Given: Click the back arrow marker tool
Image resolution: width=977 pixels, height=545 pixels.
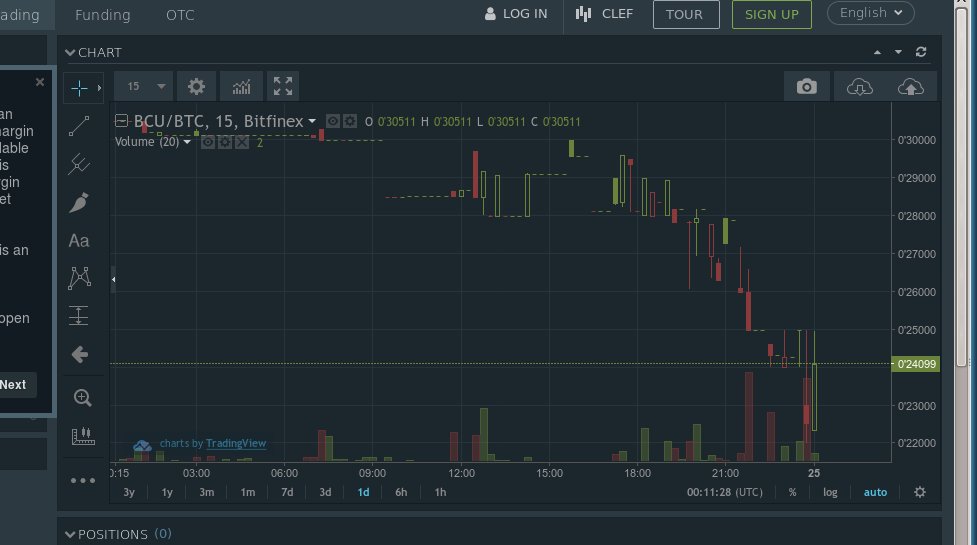Looking at the screenshot, I should coord(79,354).
